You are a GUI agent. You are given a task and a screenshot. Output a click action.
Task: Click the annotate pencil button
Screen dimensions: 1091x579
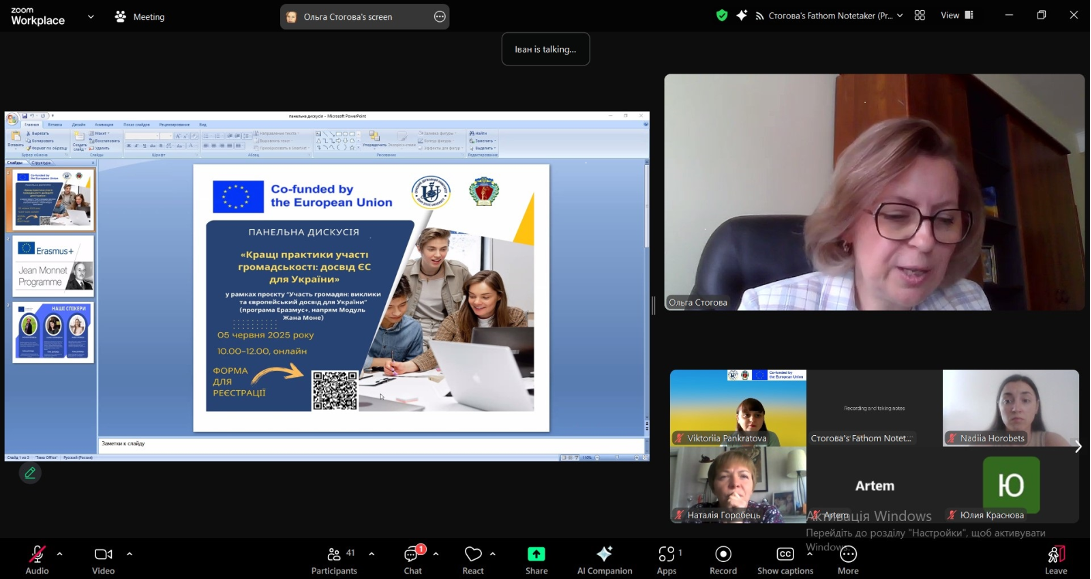(x=30, y=473)
